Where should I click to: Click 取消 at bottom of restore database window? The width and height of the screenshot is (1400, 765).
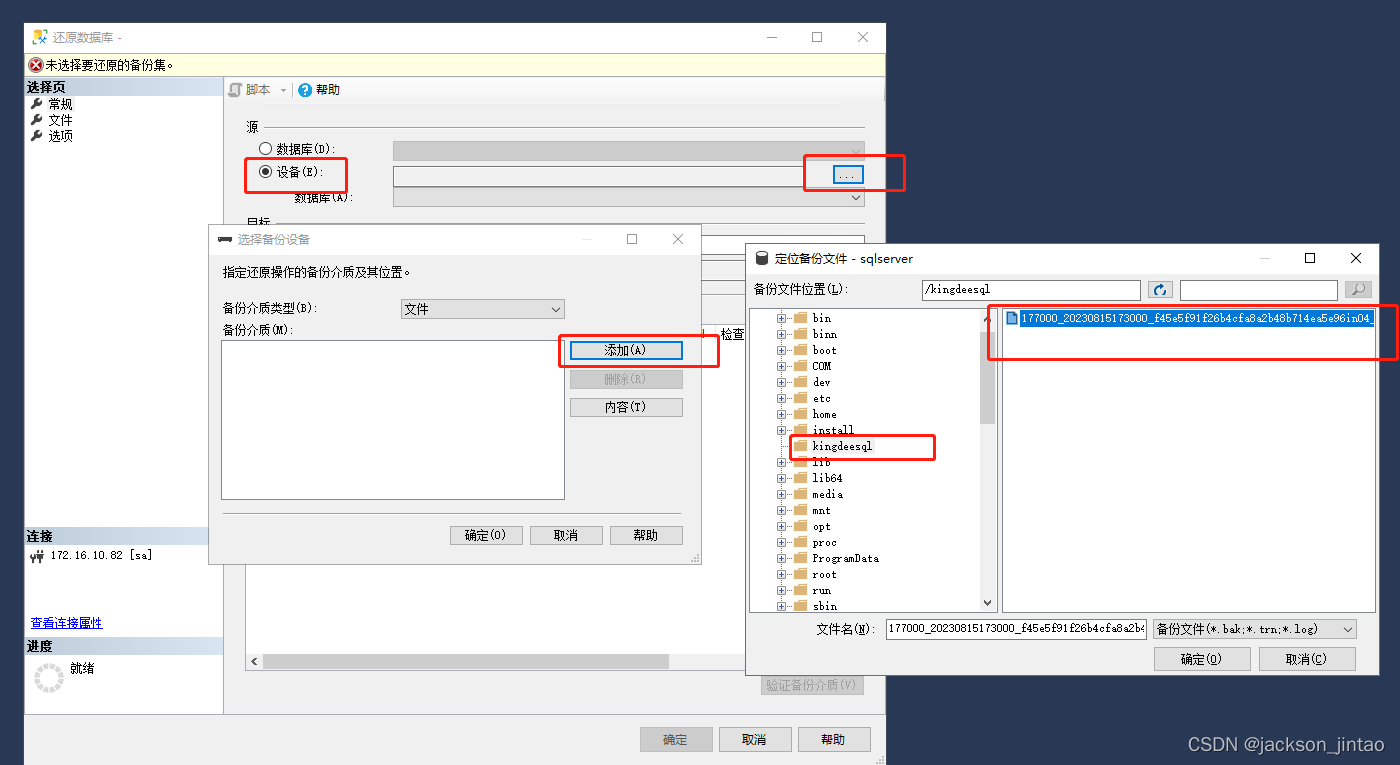(x=755, y=740)
